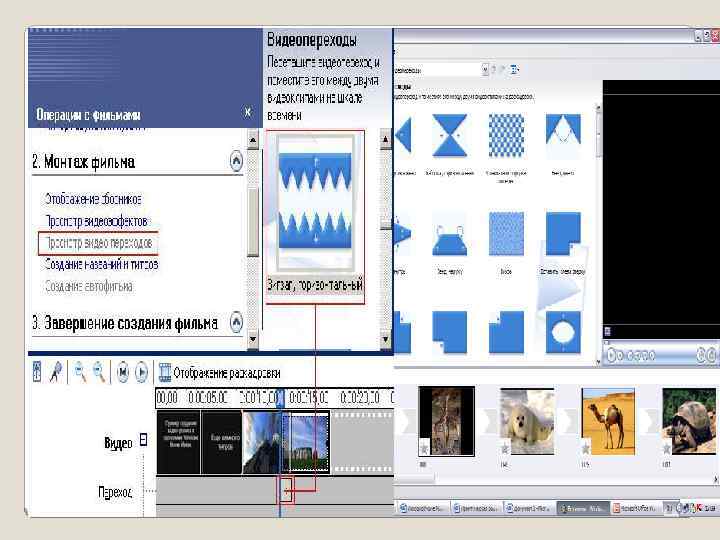Switch to storyboard via Отображение раскадровки

click(219, 373)
